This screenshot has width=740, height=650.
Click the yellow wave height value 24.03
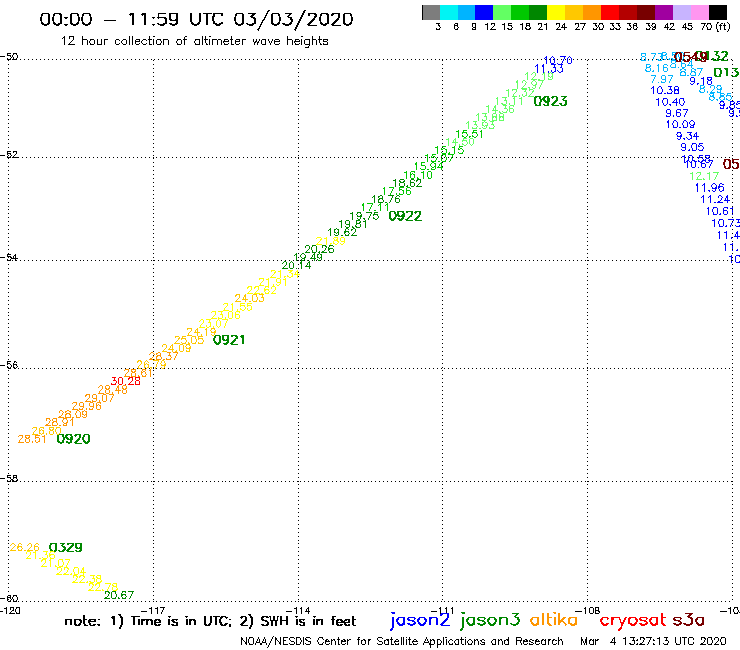pos(250,298)
